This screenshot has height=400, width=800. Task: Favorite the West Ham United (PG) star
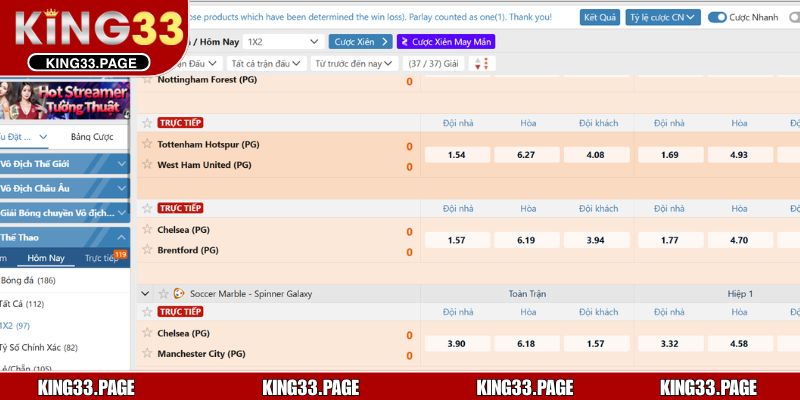[147, 164]
